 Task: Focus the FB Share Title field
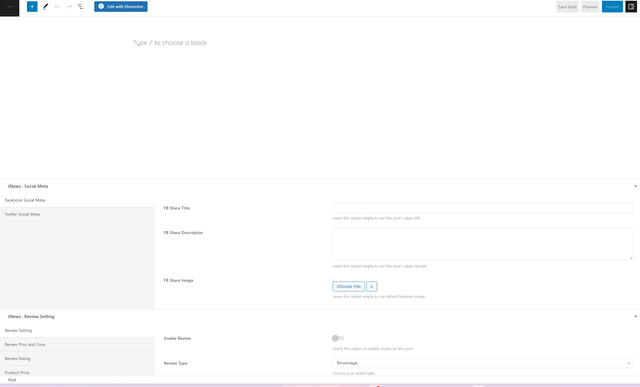coord(482,208)
